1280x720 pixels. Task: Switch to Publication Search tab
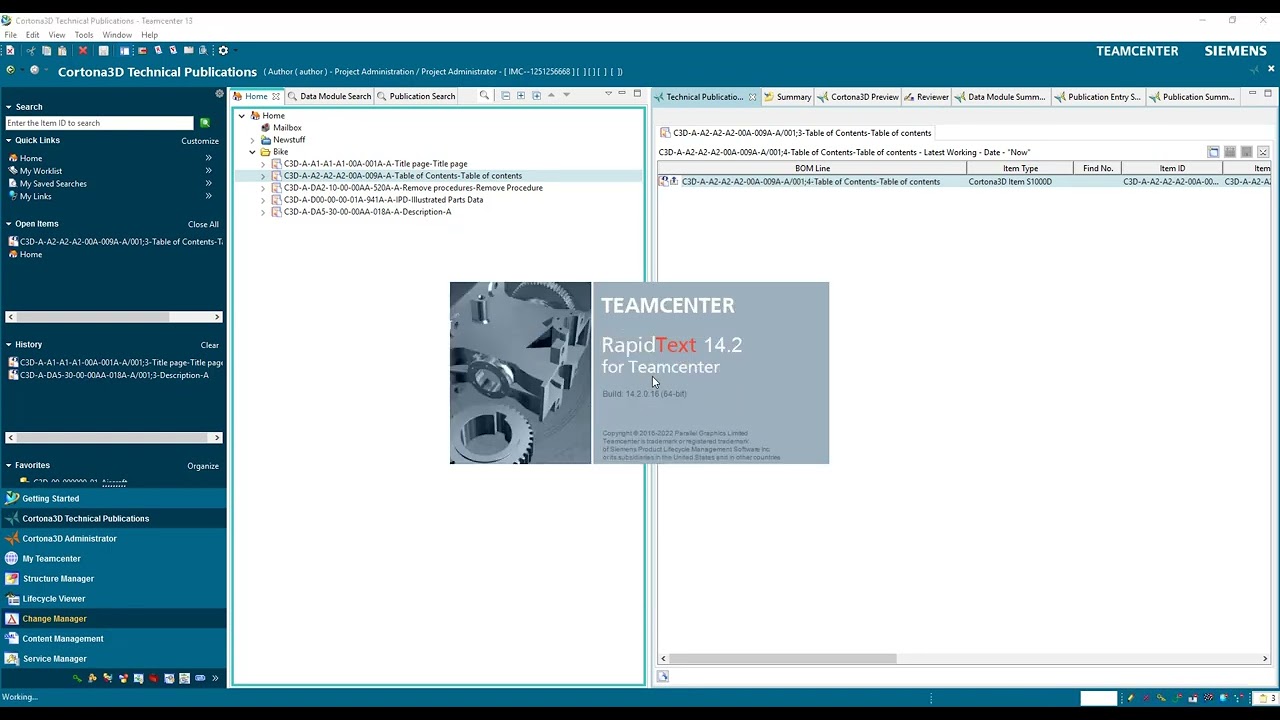(x=415, y=97)
